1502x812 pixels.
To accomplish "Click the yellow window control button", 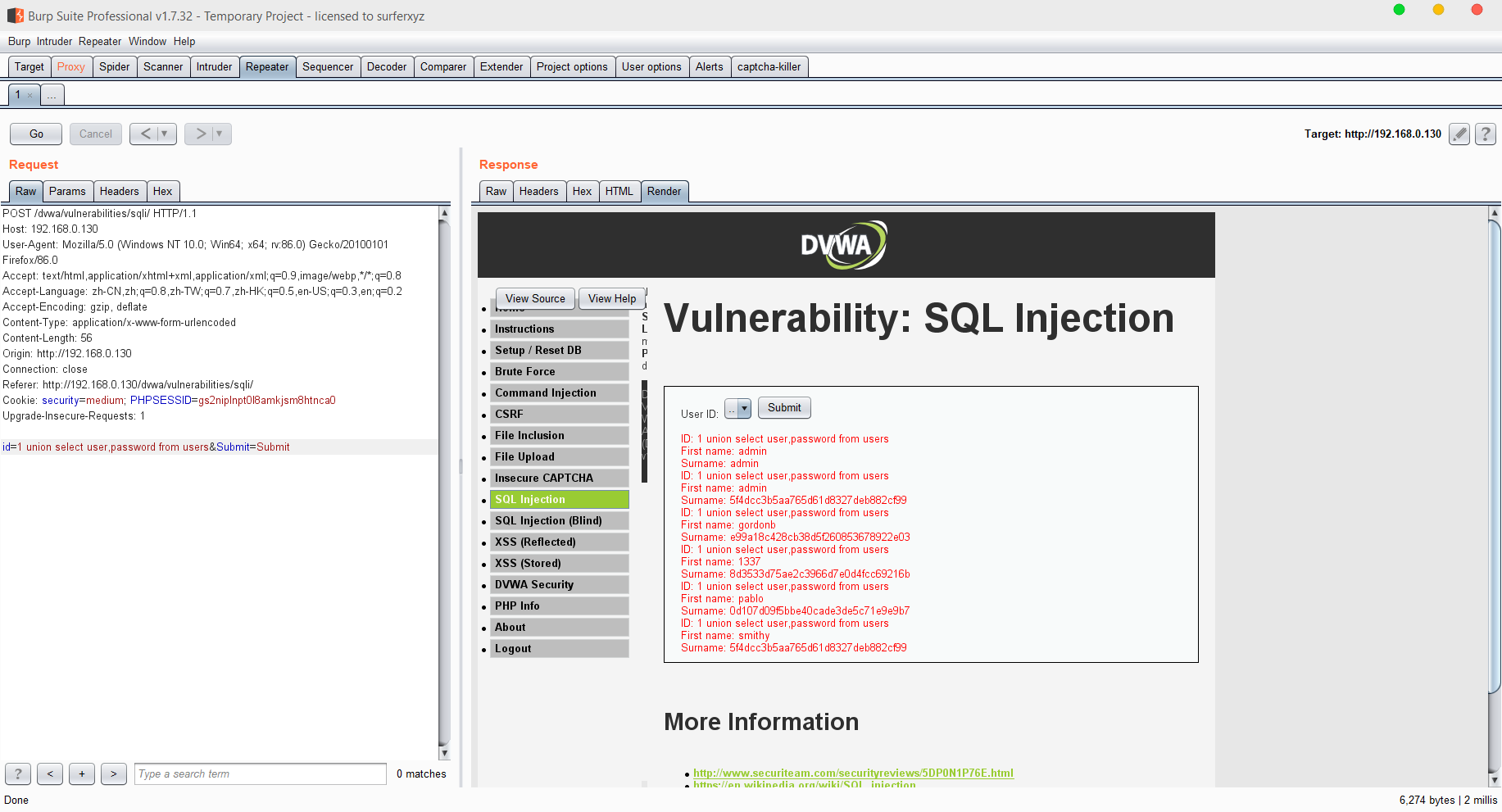I will [x=1438, y=10].
